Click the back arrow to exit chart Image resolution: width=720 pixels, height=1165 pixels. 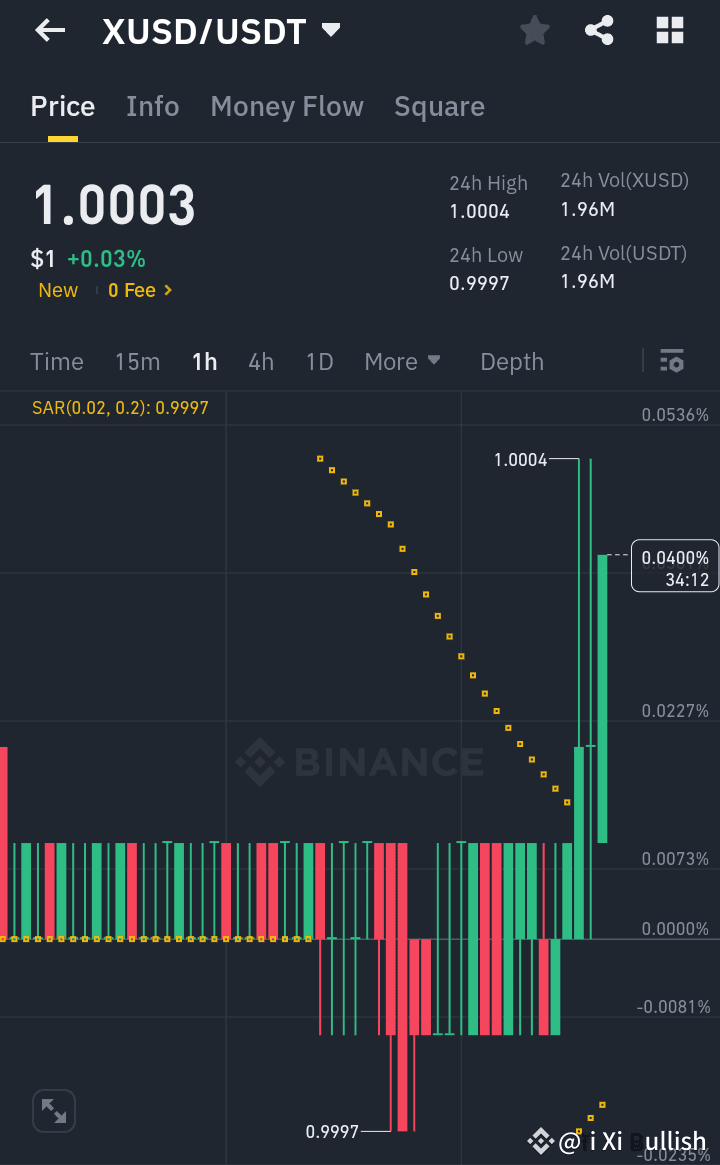point(49,31)
